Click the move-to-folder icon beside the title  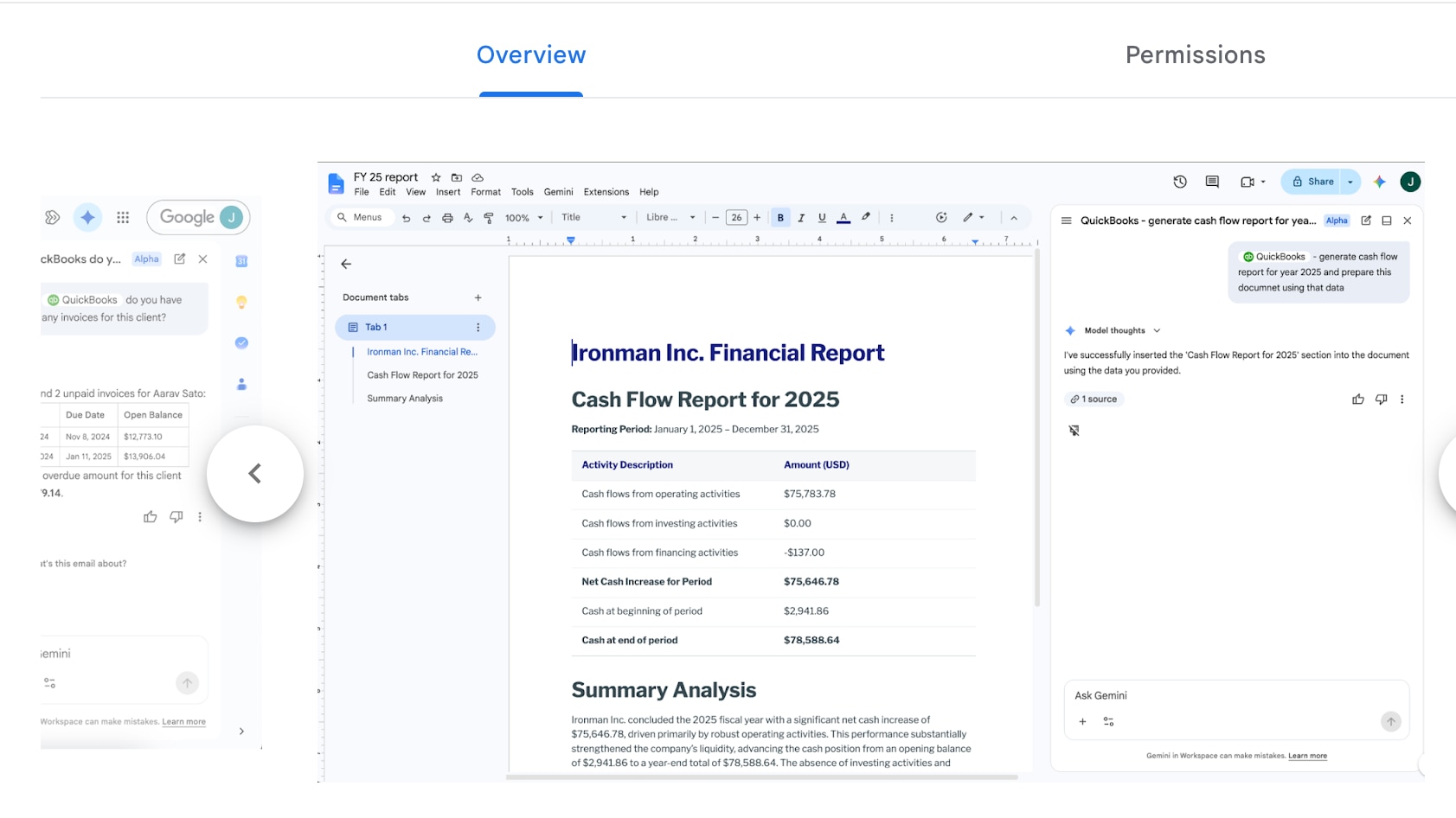click(457, 177)
